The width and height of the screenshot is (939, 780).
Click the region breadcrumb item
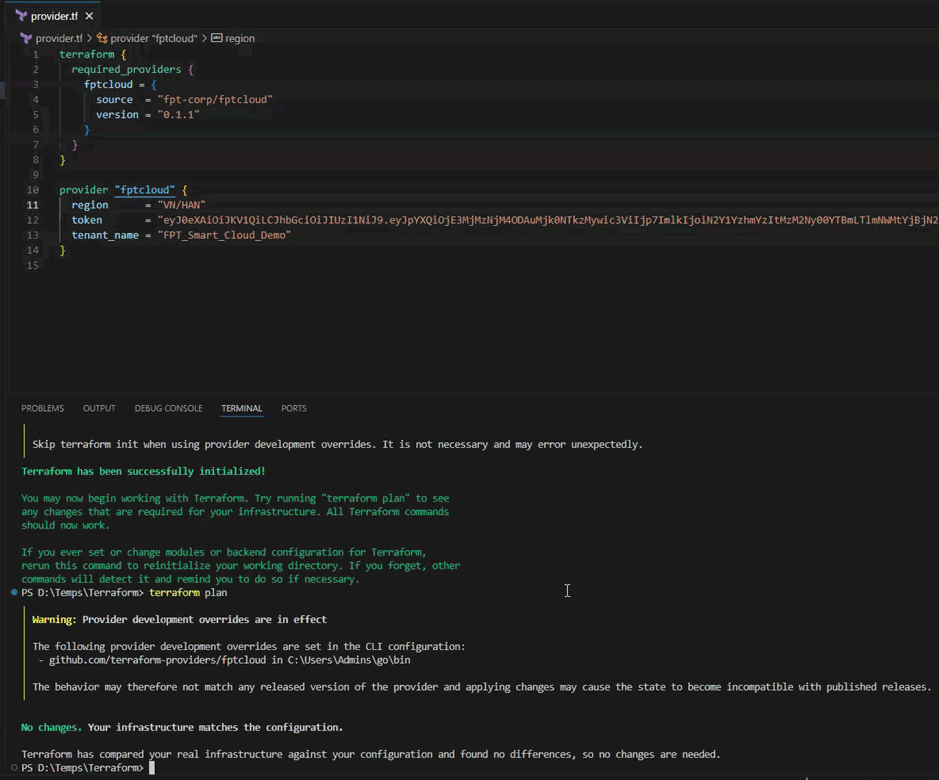pos(240,38)
